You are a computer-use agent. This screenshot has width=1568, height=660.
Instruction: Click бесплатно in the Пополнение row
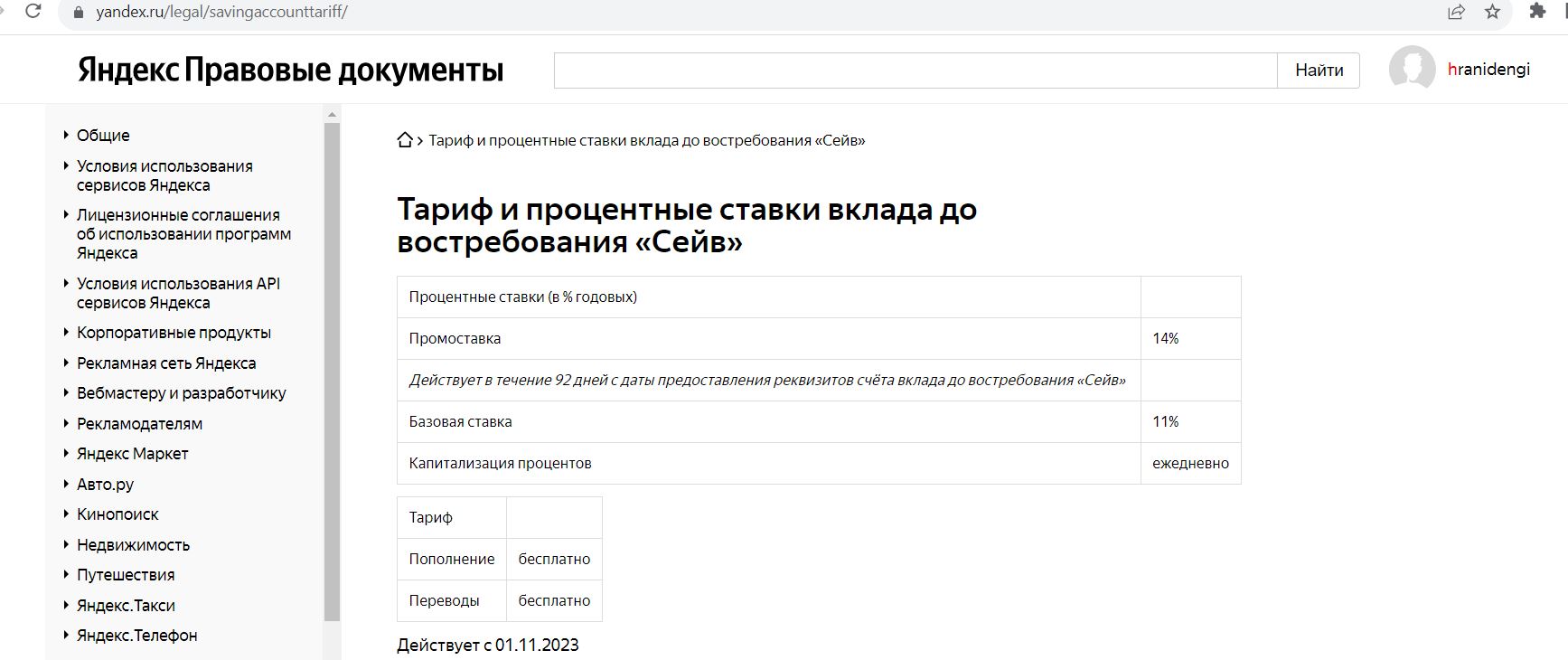pyautogui.click(x=554, y=559)
